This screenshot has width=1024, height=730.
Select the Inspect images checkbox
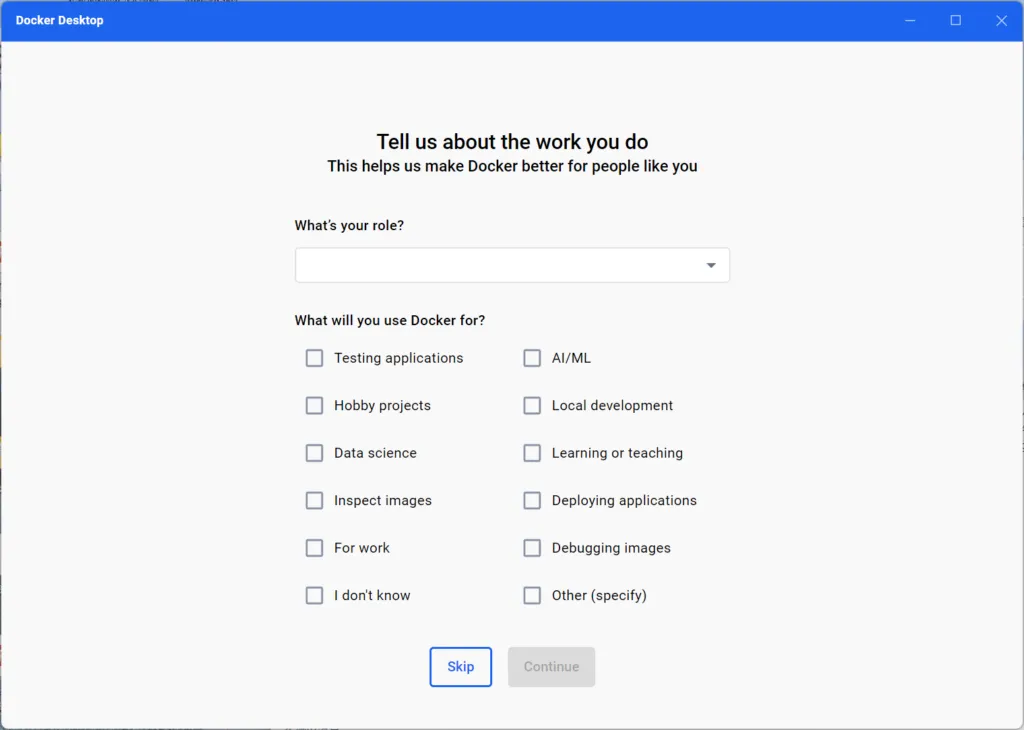(x=314, y=500)
